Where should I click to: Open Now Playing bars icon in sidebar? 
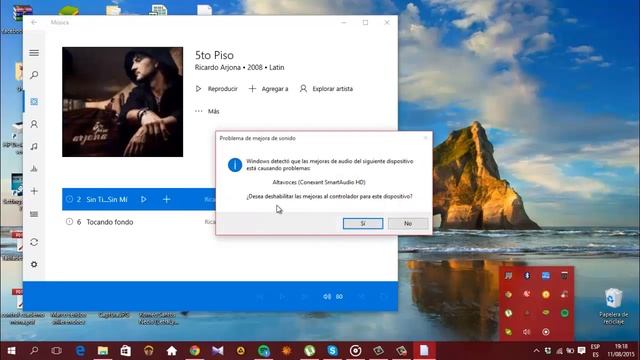point(34,168)
